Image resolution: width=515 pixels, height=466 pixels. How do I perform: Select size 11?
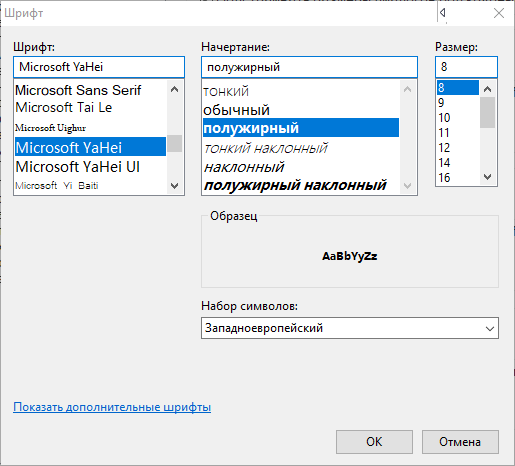point(458,133)
